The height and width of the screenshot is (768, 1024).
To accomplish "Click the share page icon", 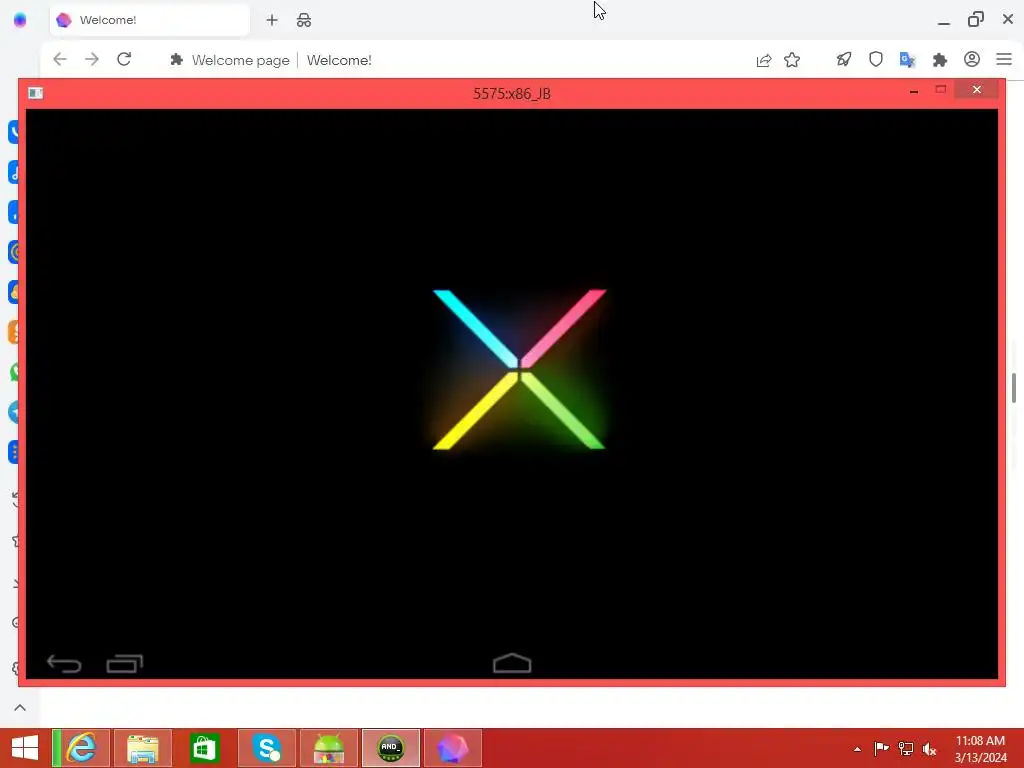I will click(x=763, y=60).
